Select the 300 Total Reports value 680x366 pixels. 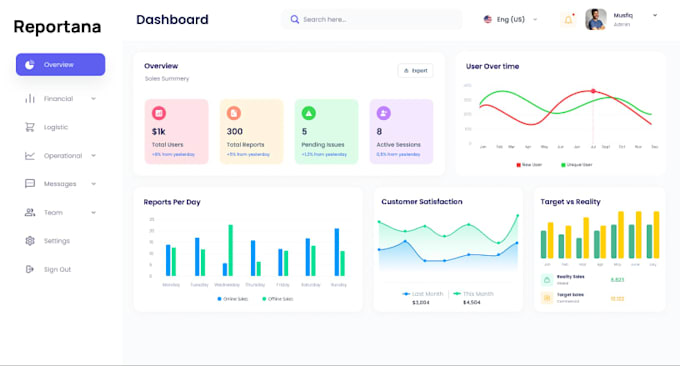(x=235, y=131)
